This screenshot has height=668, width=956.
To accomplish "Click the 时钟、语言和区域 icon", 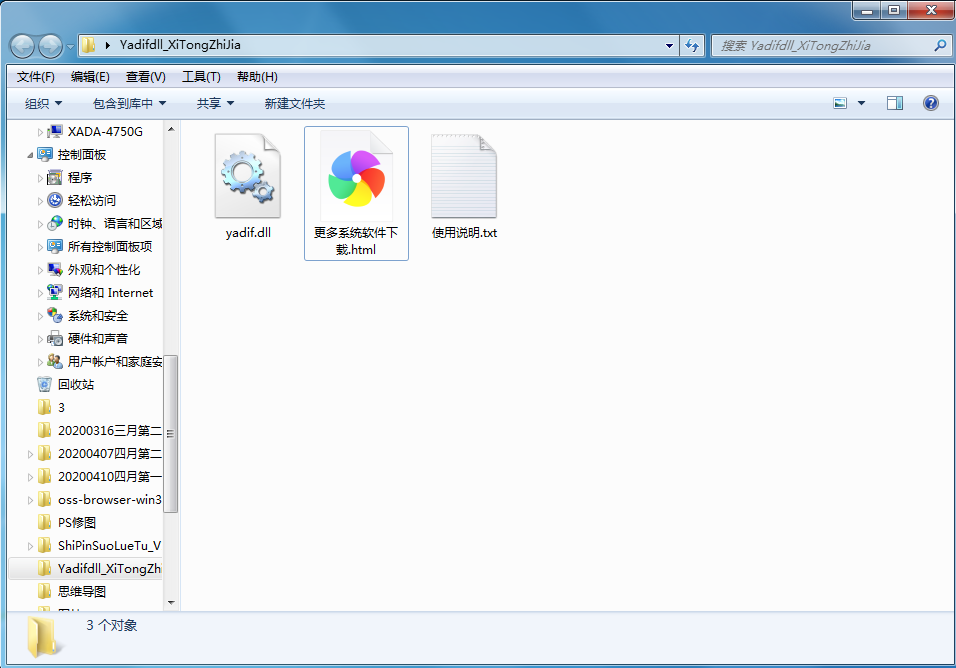I will (x=55, y=224).
